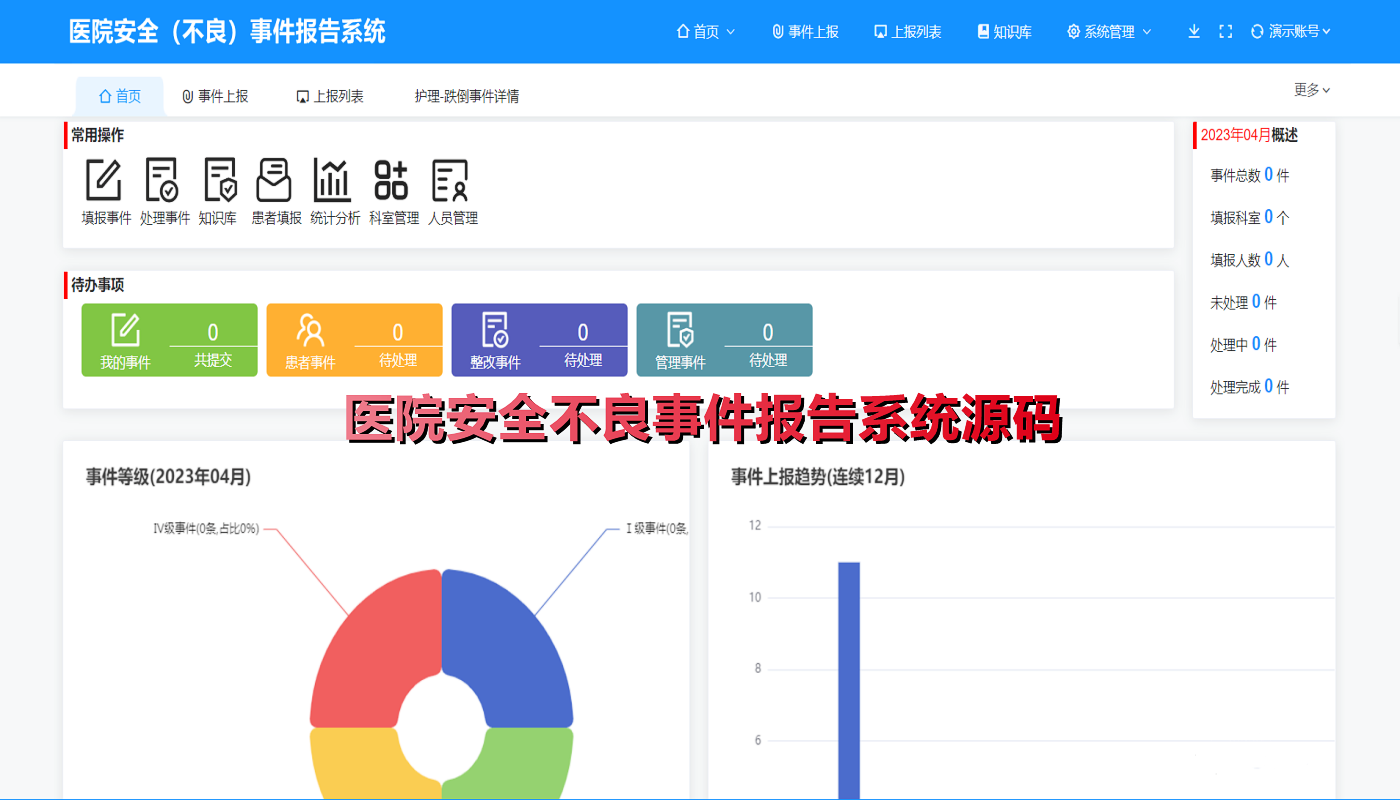
Task: Open the 整改事件 pending card
Action: pos(539,340)
